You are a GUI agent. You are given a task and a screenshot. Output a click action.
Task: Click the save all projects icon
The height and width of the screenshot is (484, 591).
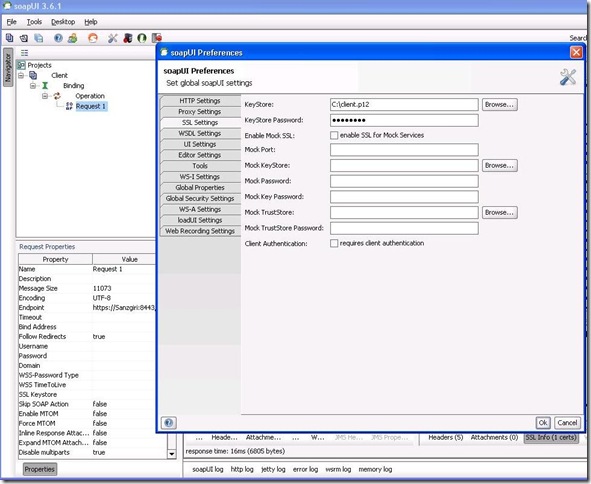(x=38, y=38)
